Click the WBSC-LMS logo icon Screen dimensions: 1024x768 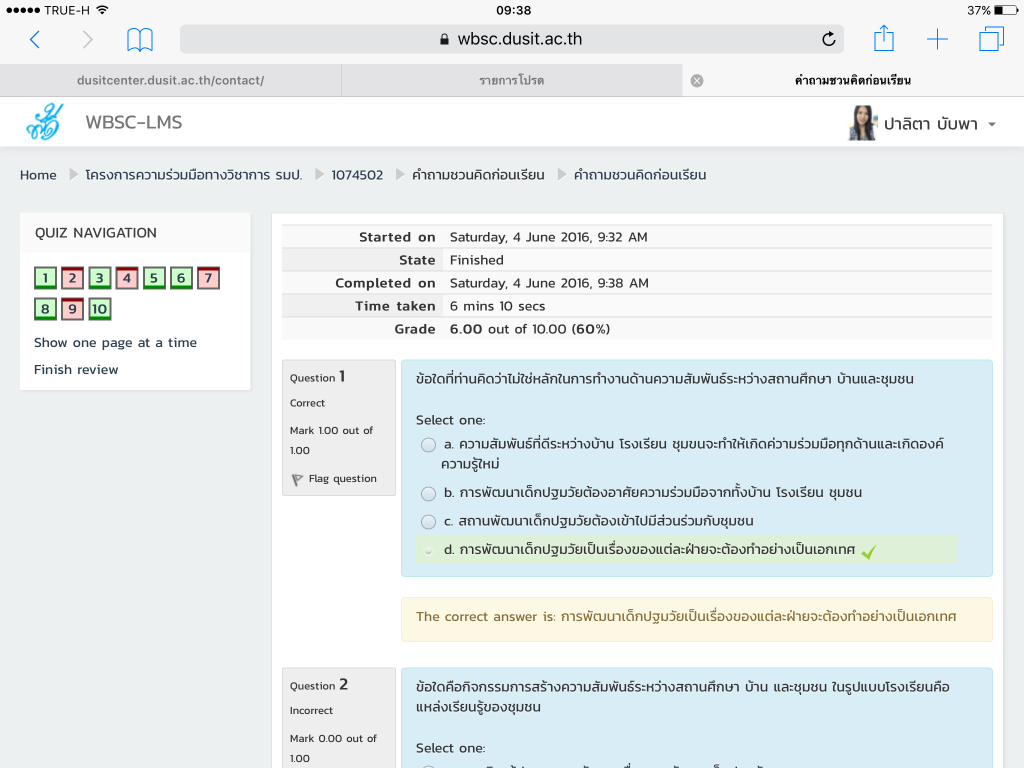coord(45,123)
